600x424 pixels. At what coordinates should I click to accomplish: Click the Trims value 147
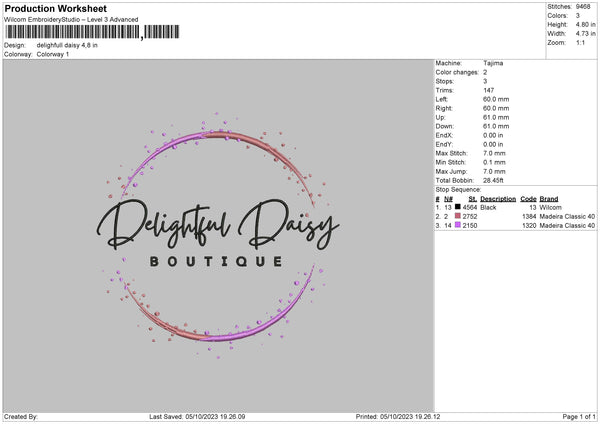click(x=489, y=90)
